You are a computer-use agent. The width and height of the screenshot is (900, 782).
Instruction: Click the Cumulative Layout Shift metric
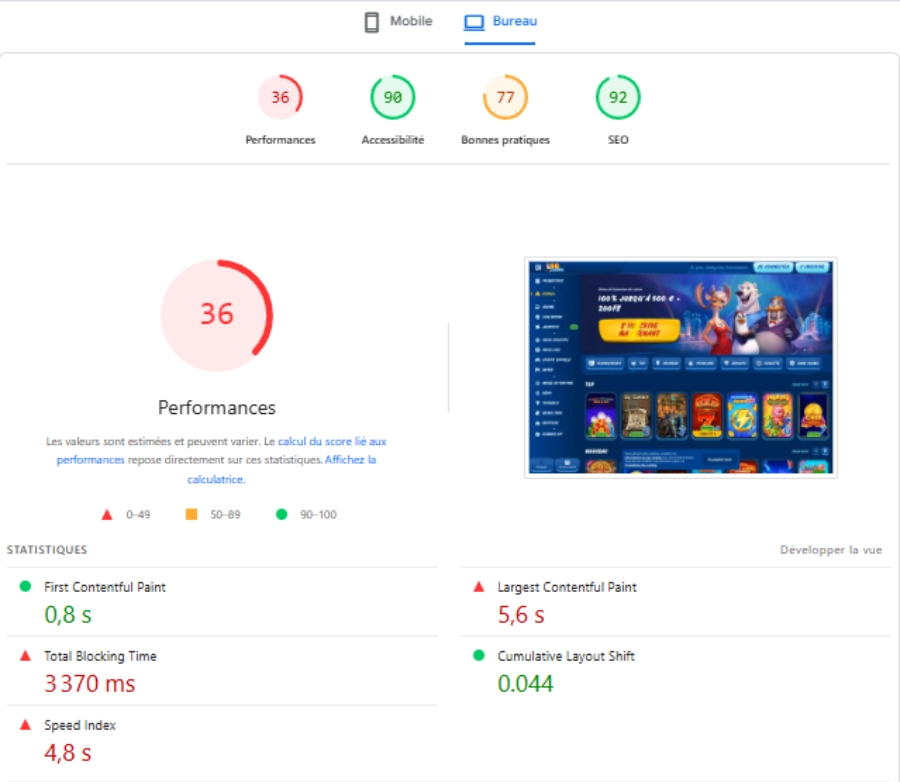[x=566, y=657]
